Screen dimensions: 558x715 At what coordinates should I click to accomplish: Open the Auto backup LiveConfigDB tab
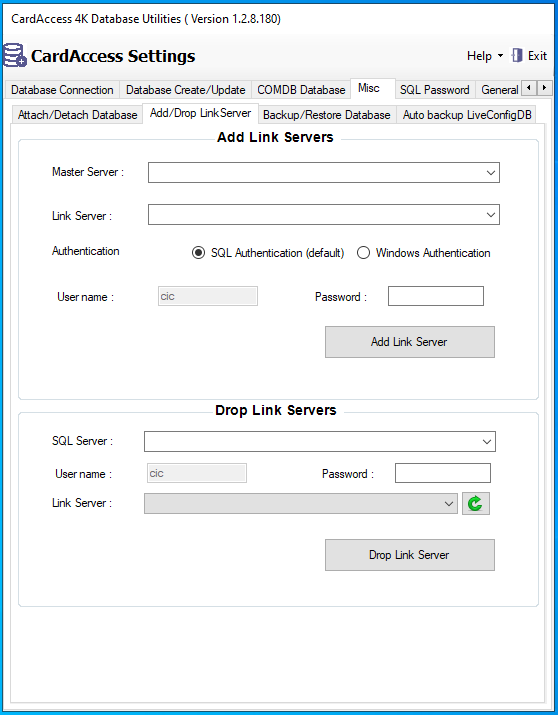(467, 115)
